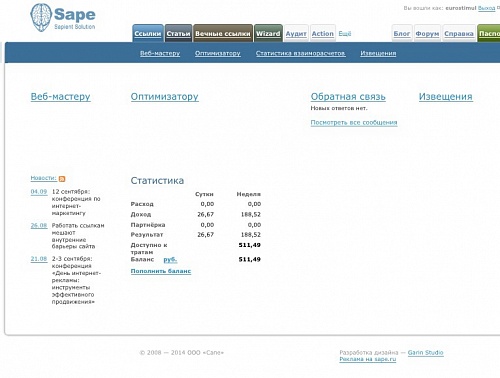Click the large Извещения heading link

446,97
